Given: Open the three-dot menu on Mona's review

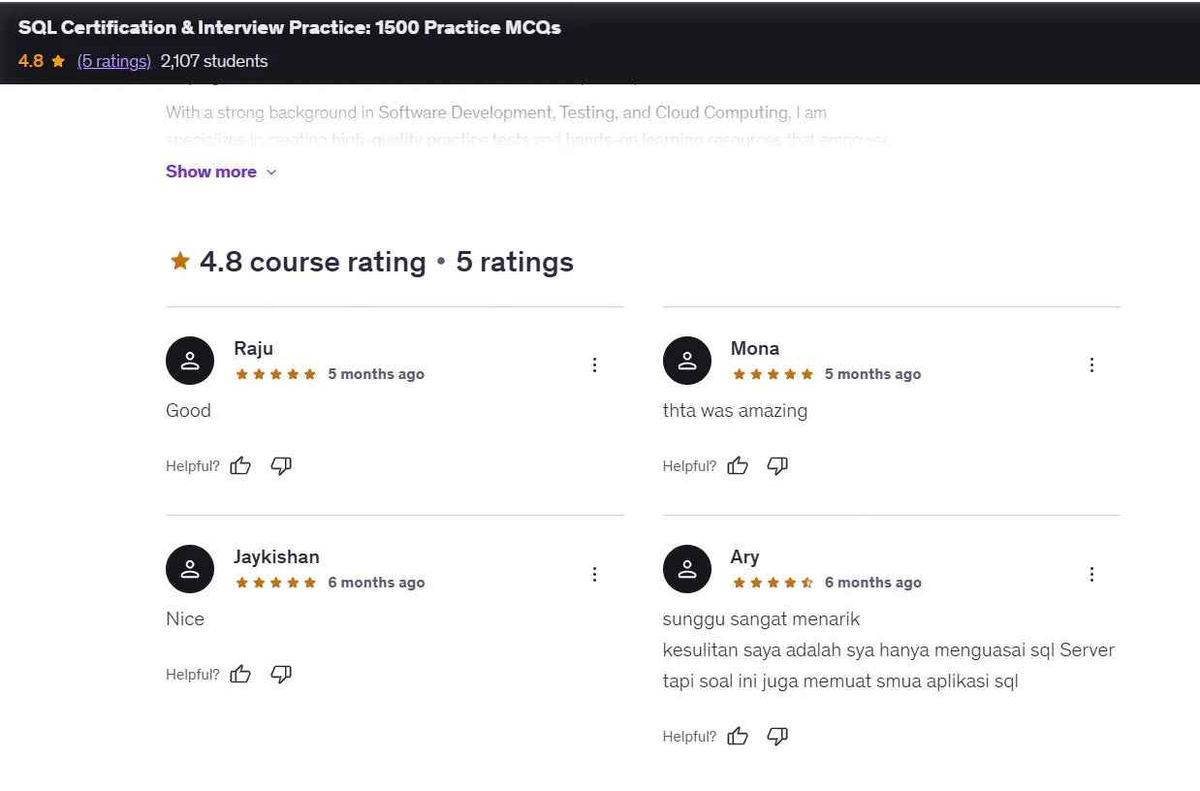Looking at the screenshot, I should pyautogui.click(x=1092, y=365).
